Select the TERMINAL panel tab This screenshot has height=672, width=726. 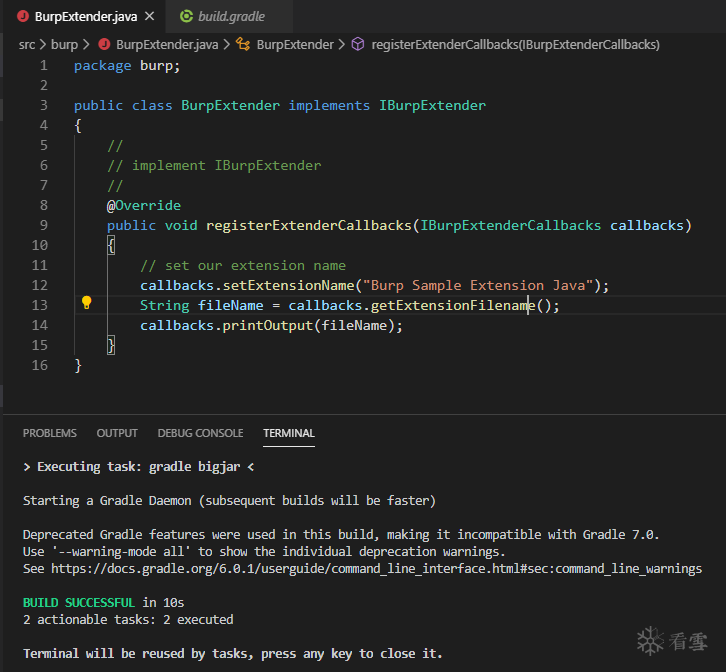point(289,433)
